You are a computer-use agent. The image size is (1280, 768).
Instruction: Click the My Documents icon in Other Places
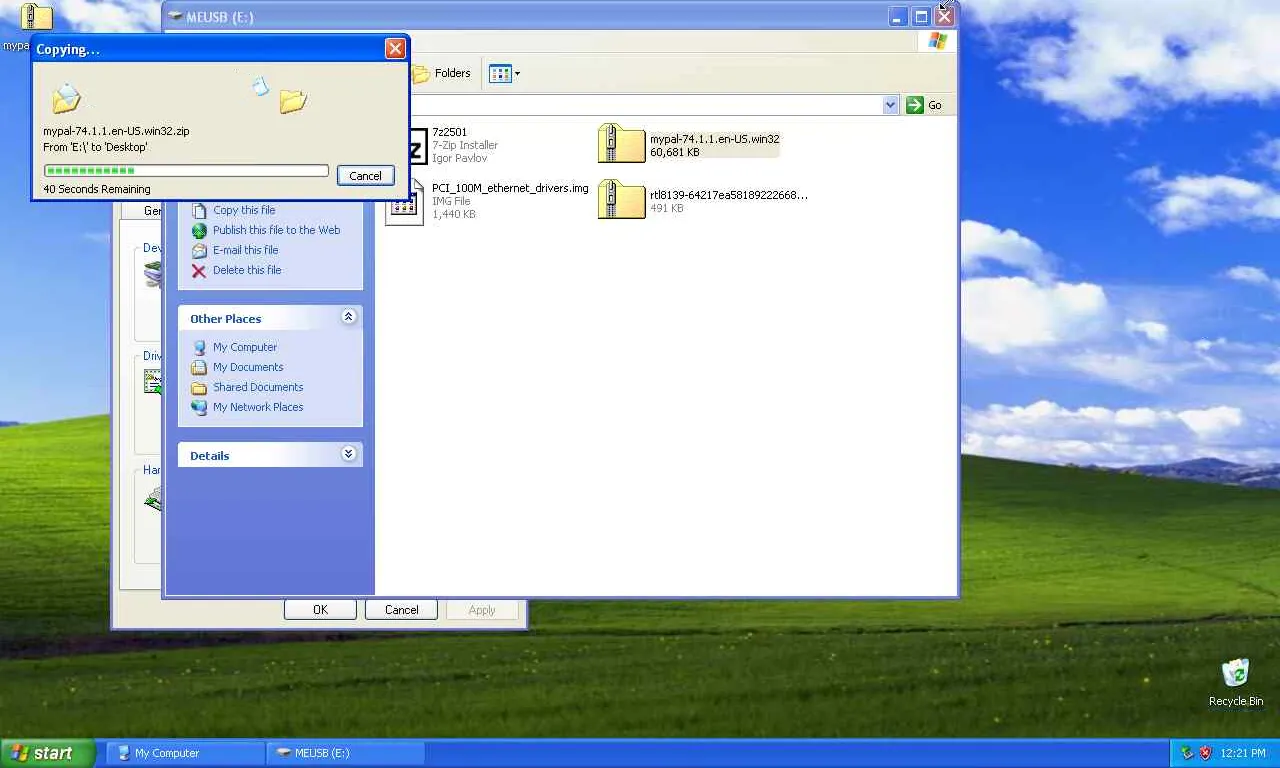pyautogui.click(x=199, y=367)
